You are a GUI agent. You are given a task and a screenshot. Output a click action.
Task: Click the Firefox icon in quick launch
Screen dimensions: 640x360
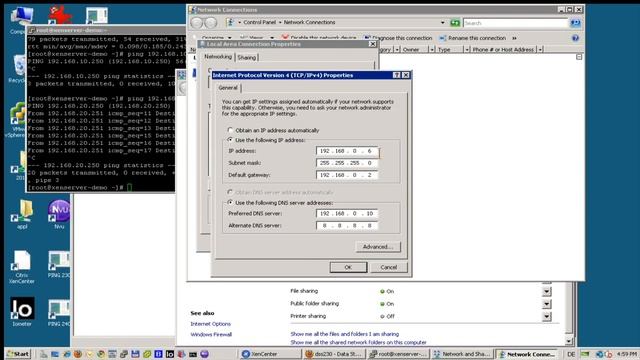78,354
